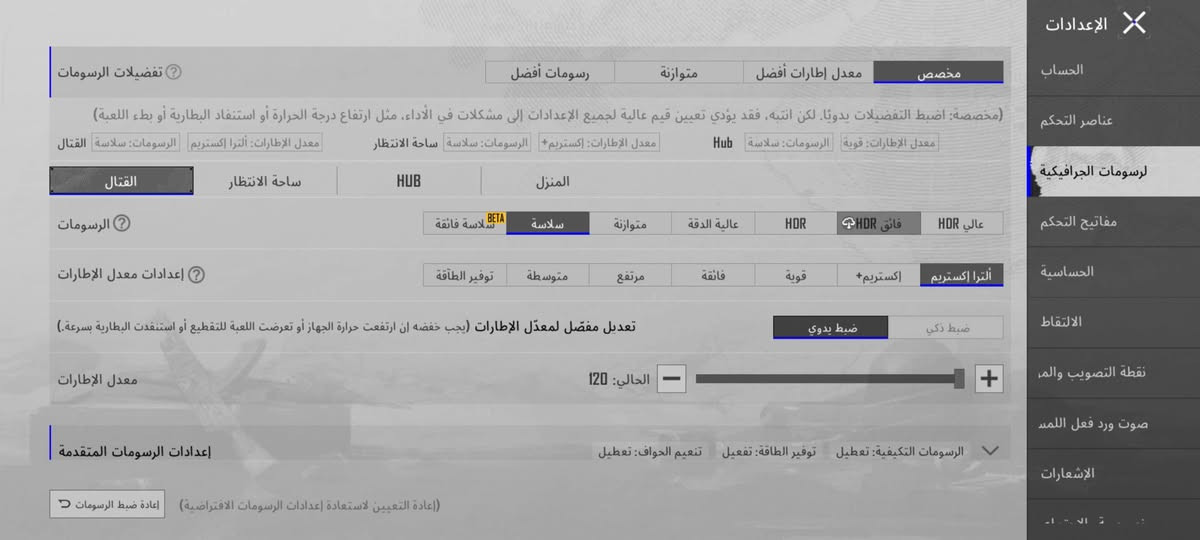Open نقطة التصويب settings category
1200x540 pixels.
click(x=1114, y=373)
